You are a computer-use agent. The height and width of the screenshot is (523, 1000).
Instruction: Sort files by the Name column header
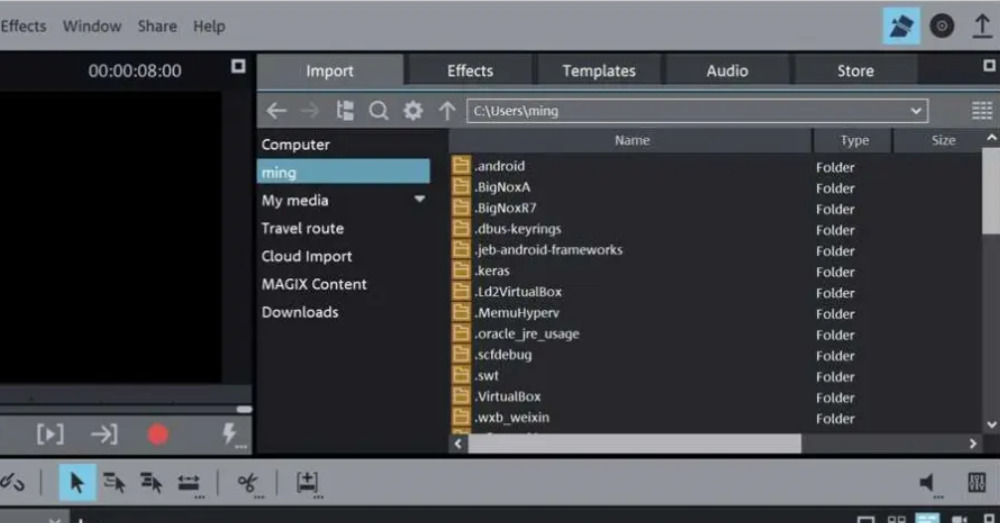(631, 140)
